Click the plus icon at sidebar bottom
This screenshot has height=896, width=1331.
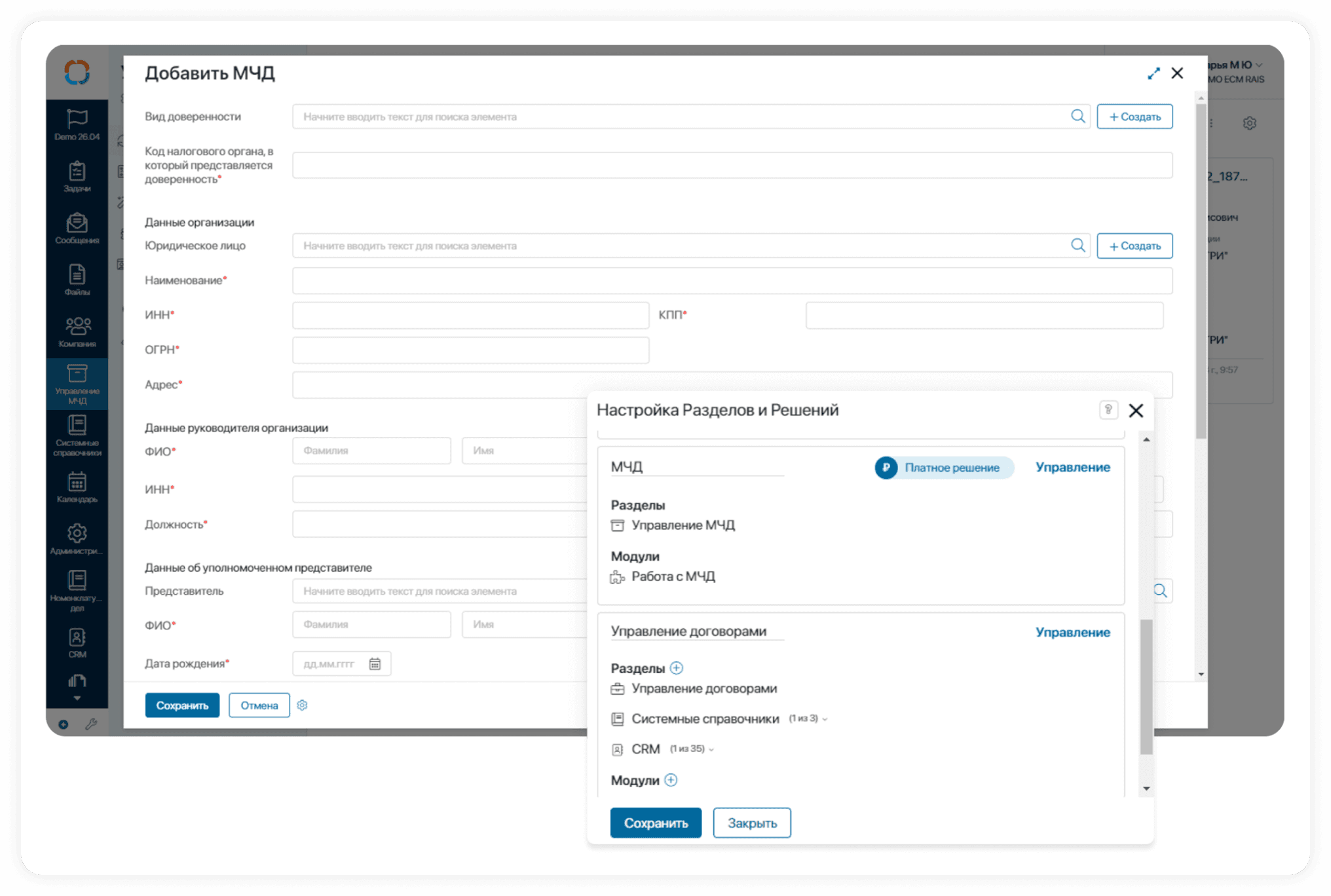click(64, 724)
